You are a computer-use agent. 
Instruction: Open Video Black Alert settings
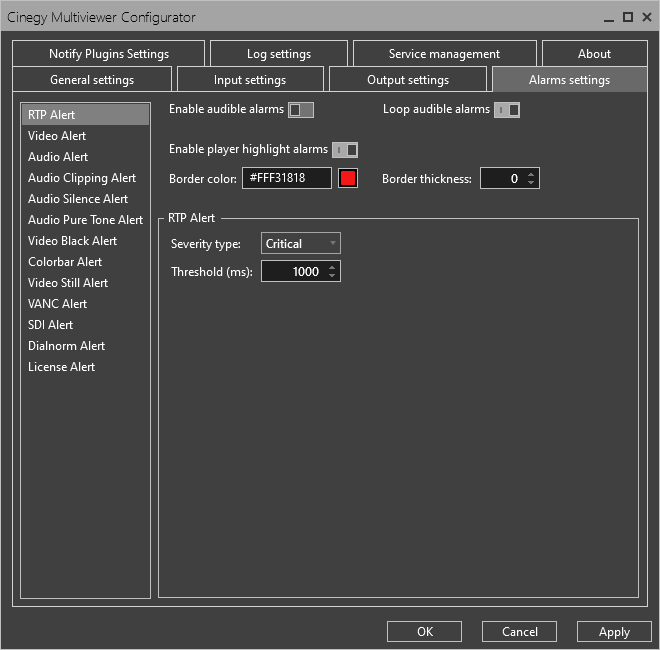85,241
